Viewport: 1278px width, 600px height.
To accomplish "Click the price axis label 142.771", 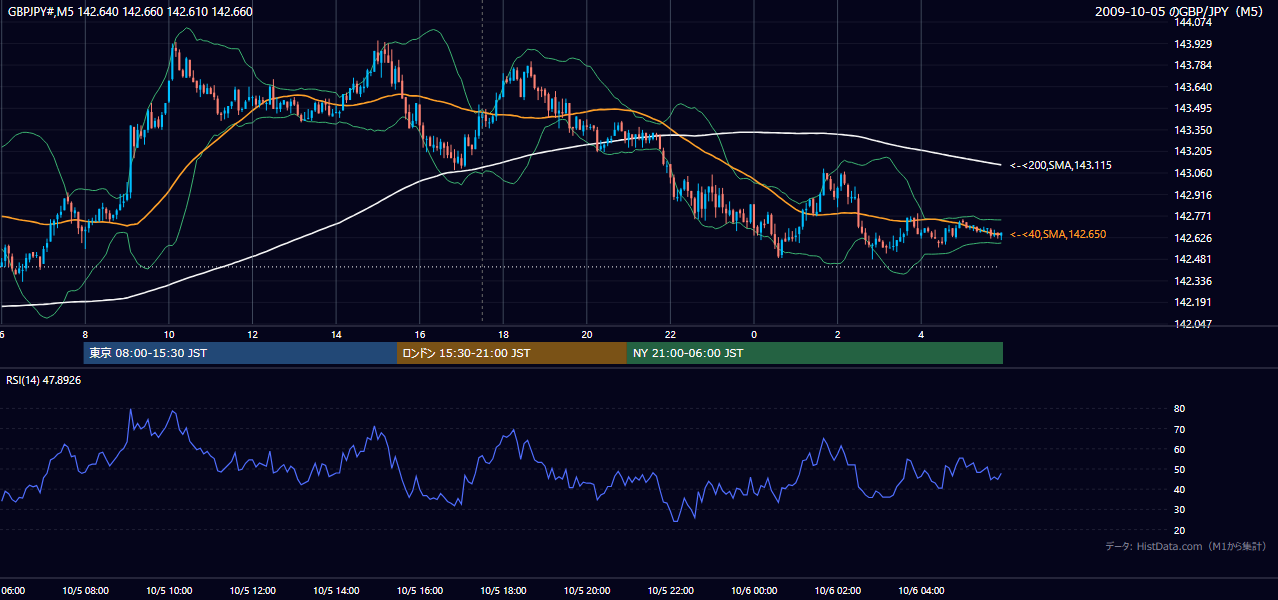I will [1195, 216].
